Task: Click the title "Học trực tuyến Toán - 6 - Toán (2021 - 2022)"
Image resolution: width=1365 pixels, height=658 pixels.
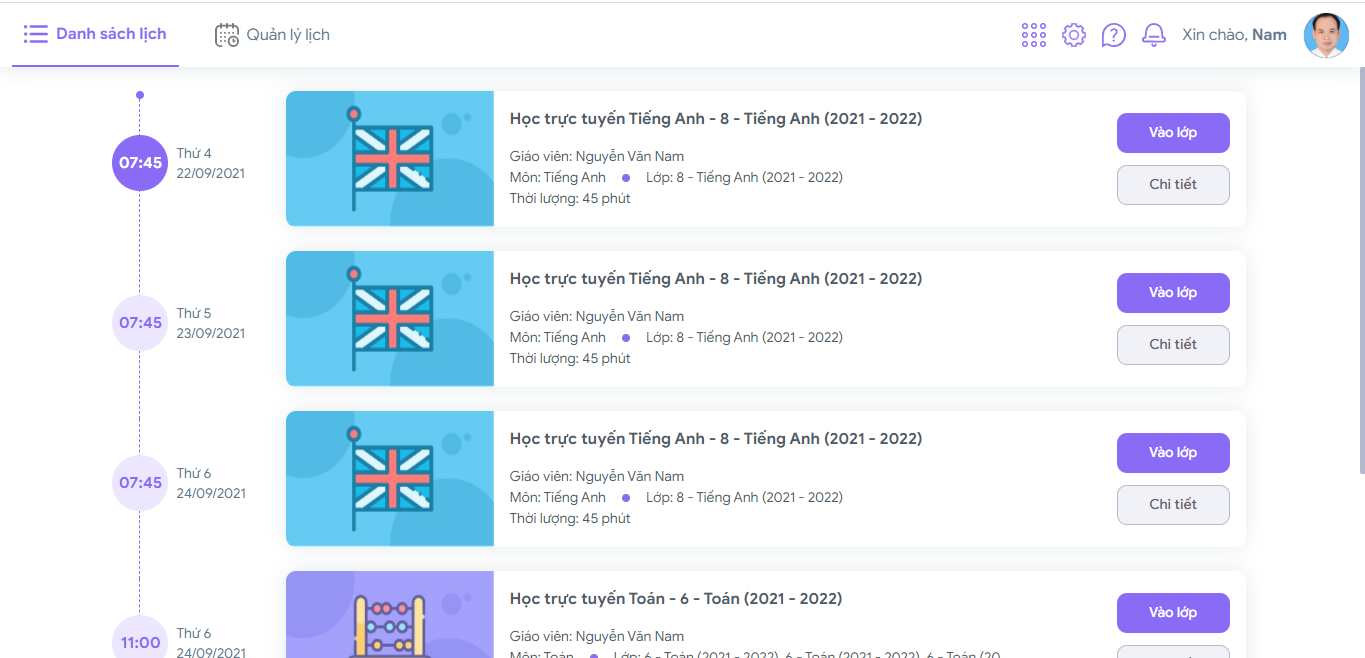Action: click(676, 599)
